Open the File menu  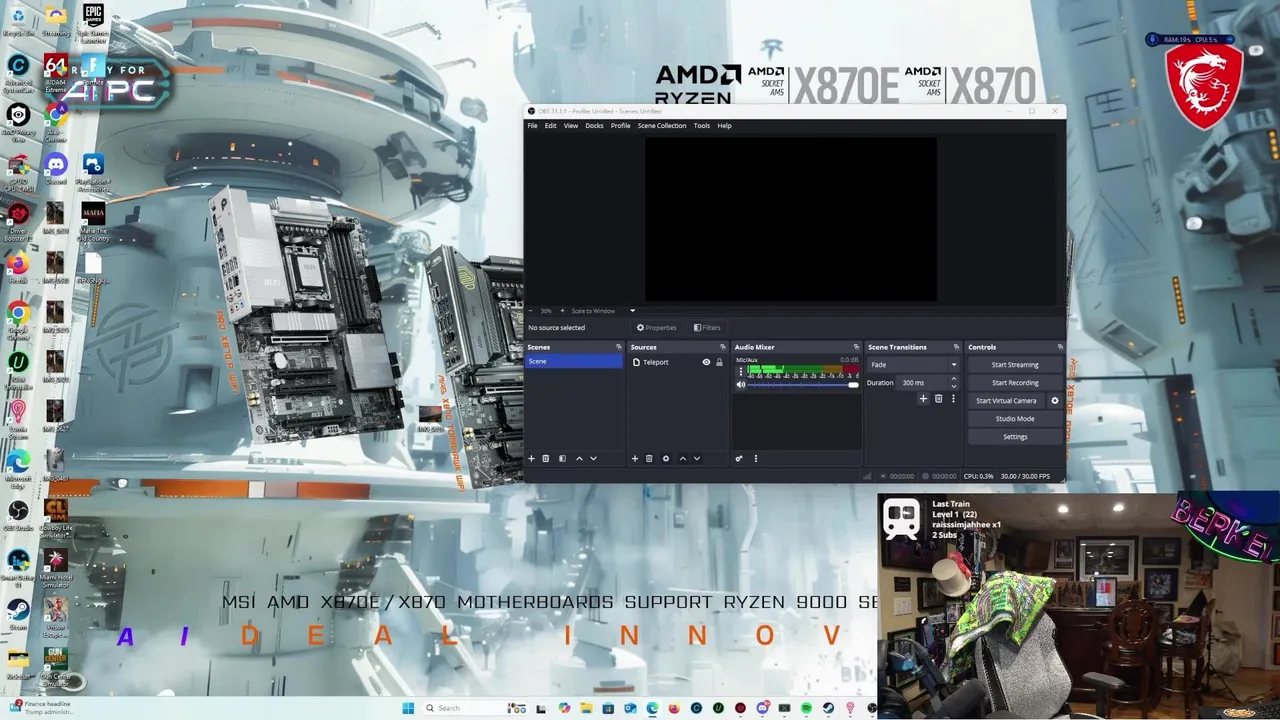coord(533,126)
